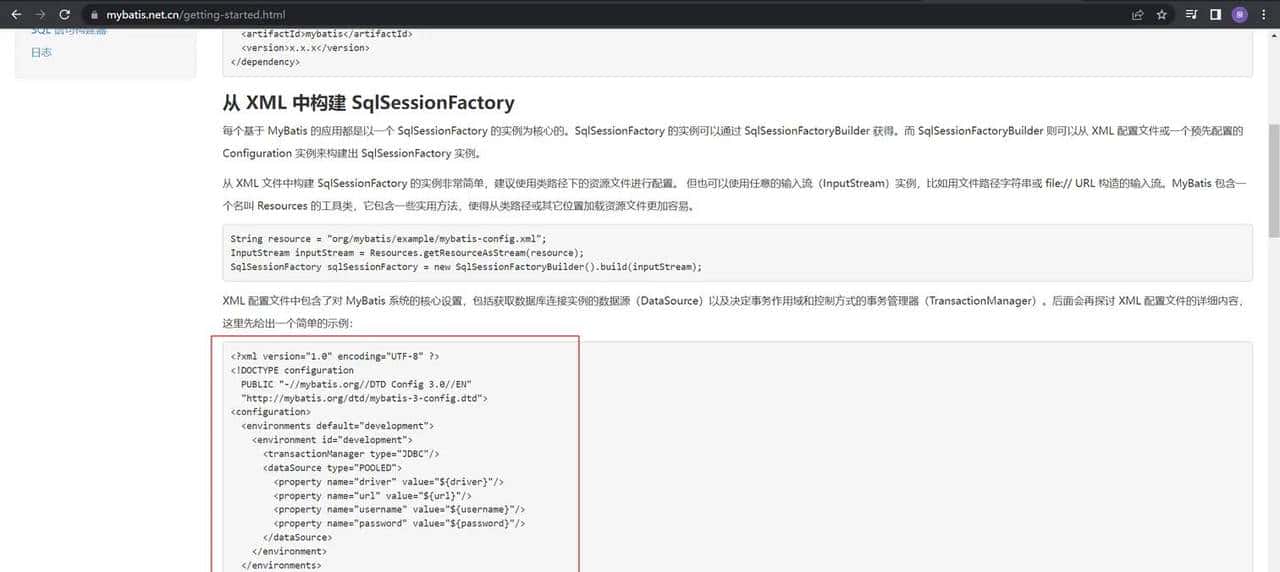This screenshot has height=572, width=1280.
Task: Click the code line starting with String resource
Action: tap(388, 239)
